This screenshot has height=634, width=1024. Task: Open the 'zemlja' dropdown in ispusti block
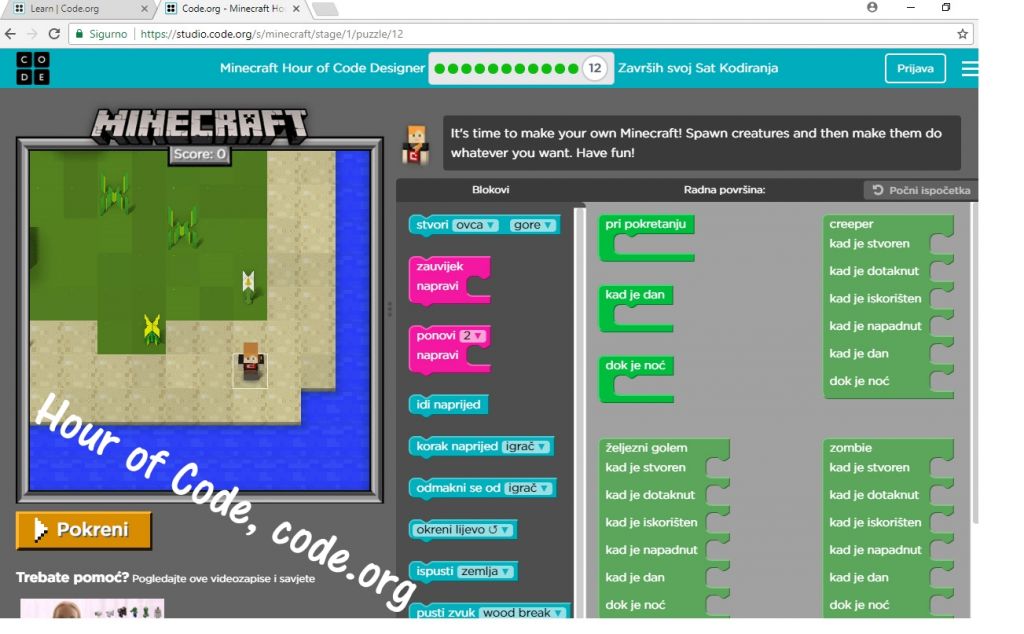click(x=486, y=572)
